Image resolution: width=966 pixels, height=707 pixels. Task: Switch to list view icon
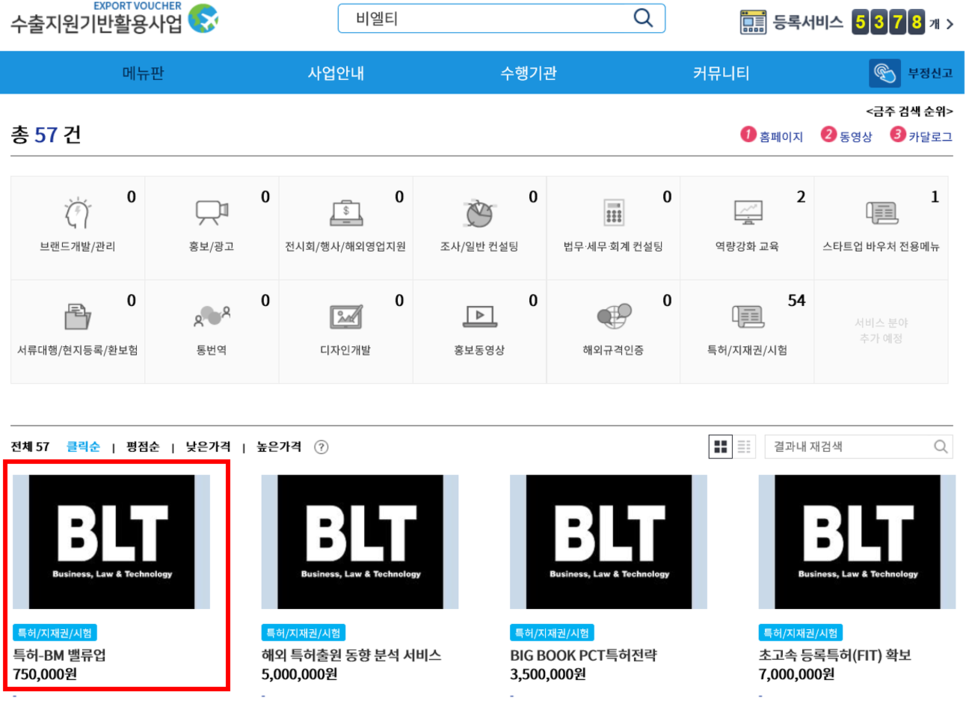pyautogui.click(x=744, y=446)
